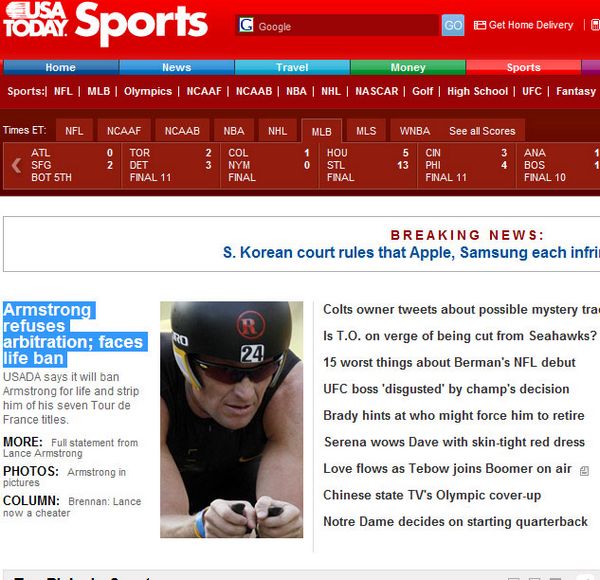
Task: Switch scoreboard to the WNBA tab
Action: [415, 131]
